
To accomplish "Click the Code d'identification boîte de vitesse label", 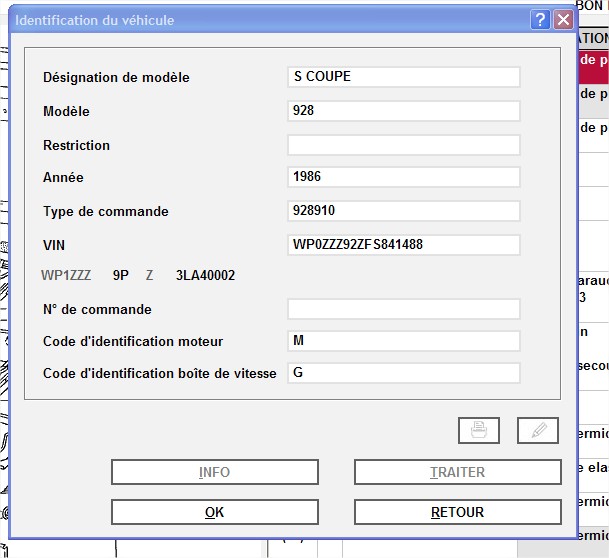I will (160, 373).
